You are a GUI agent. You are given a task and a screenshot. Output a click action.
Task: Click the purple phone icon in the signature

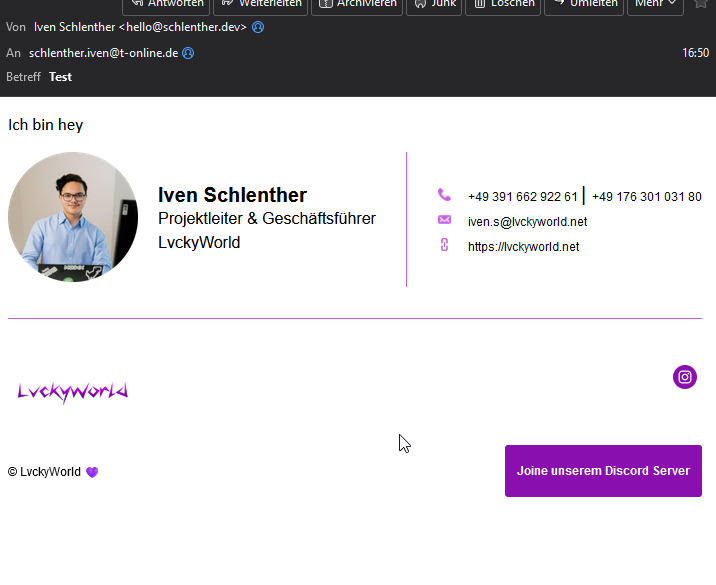click(444, 195)
